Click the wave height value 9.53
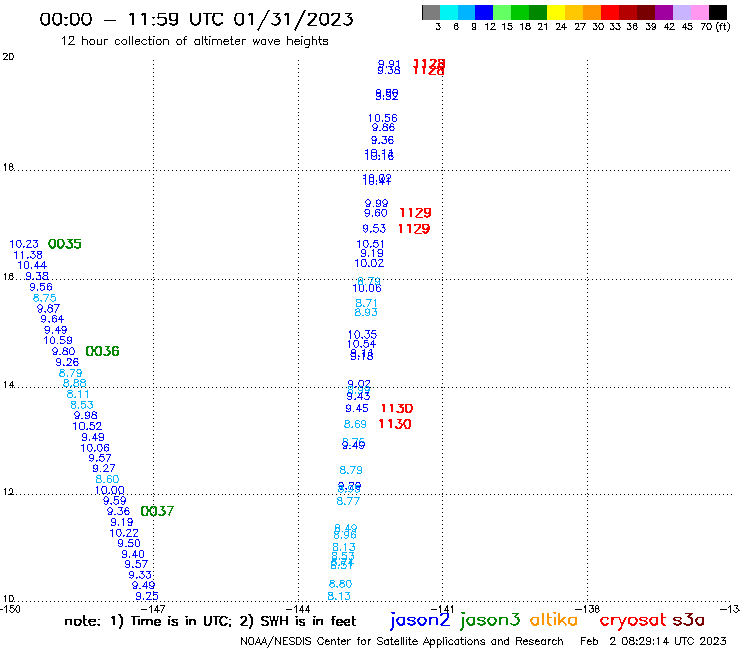Screen dimensions: 740x650 pos(374,229)
